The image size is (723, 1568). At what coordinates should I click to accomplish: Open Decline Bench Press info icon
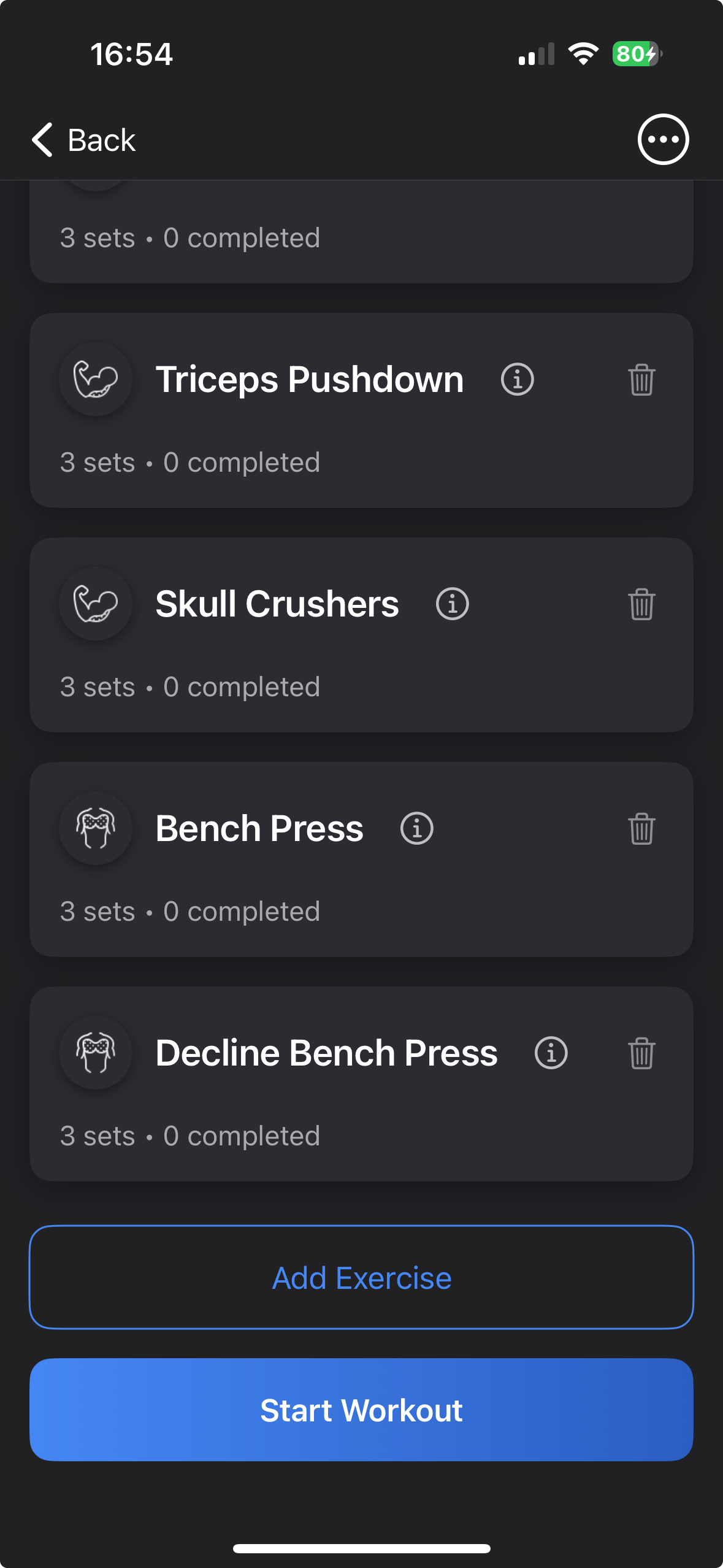[x=551, y=1053]
